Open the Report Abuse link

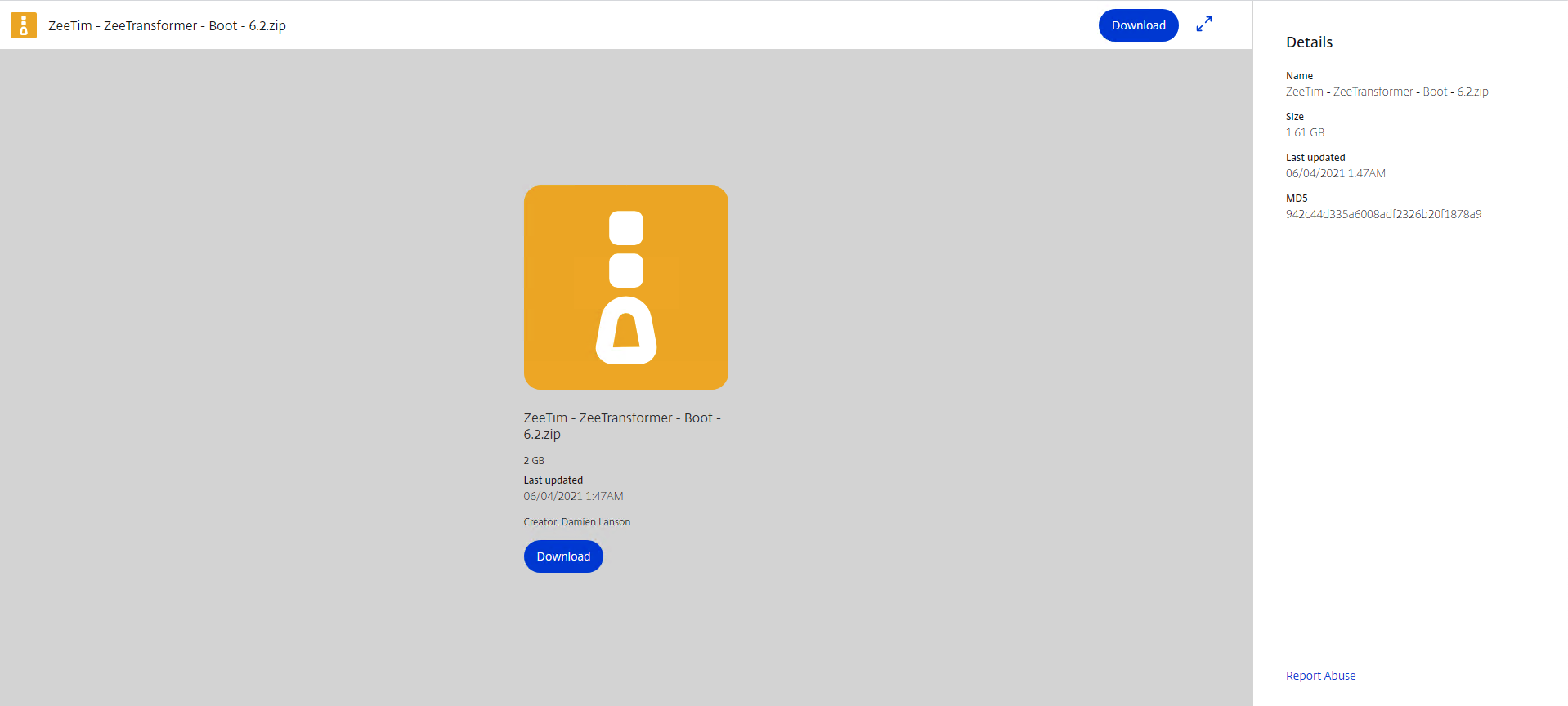[1320, 676]
